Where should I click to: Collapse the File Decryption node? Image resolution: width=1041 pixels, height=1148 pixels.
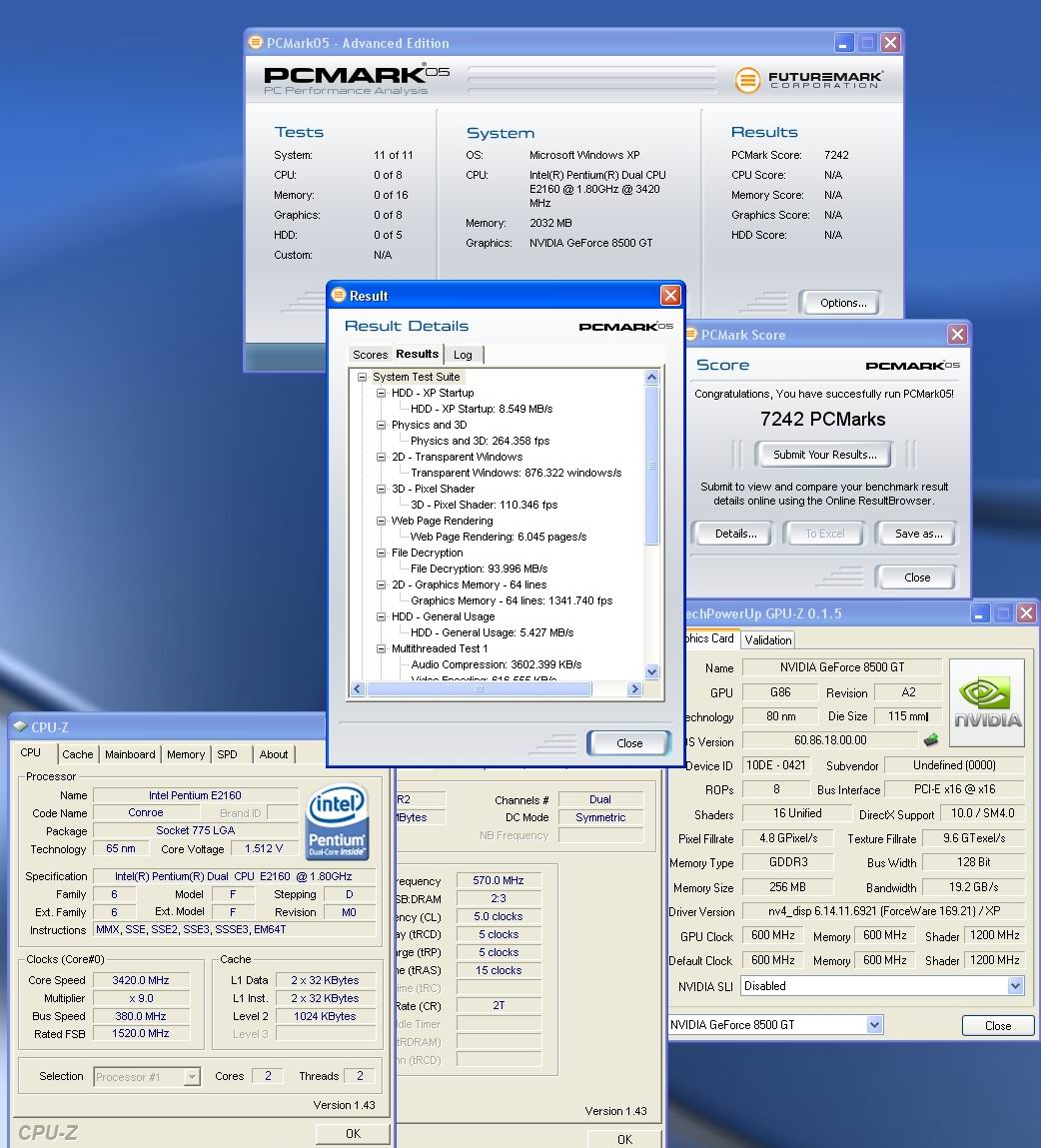point(381,553)
